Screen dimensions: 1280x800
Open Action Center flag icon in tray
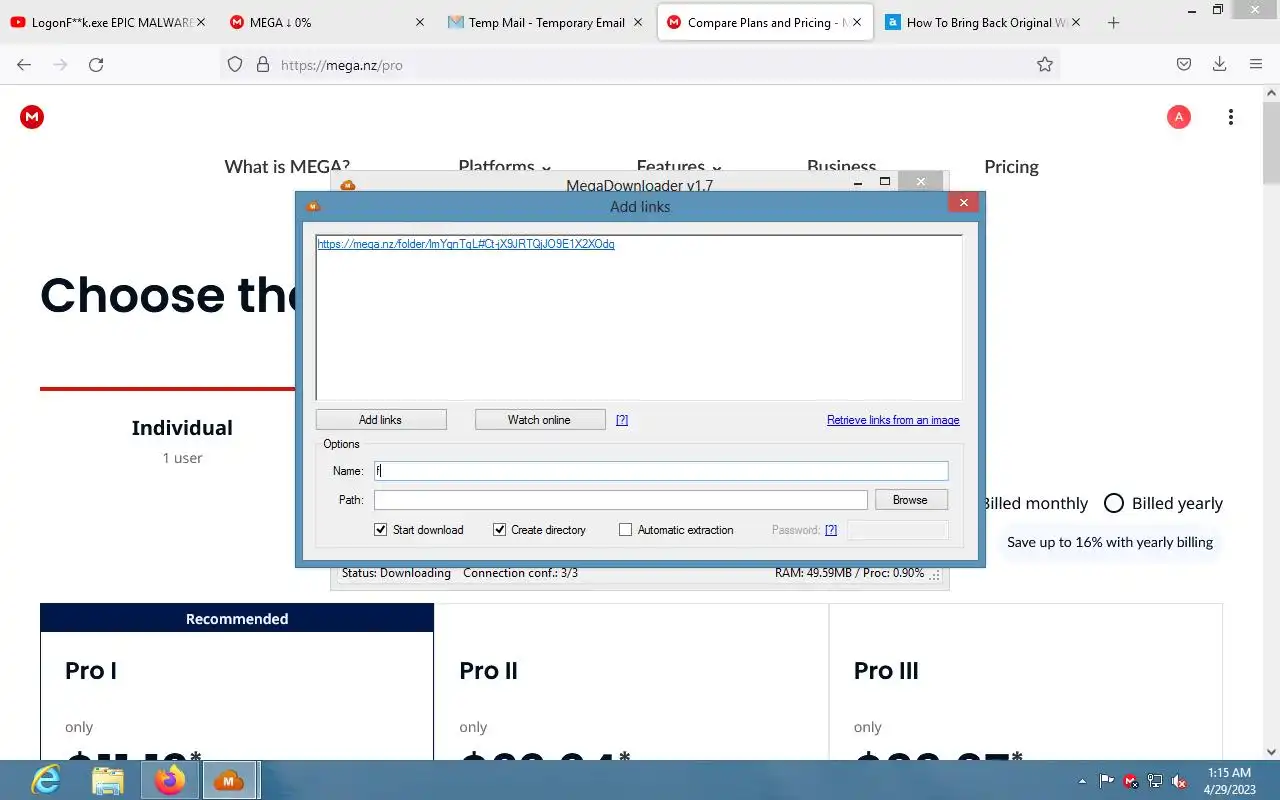click(x=1107, y=781)
